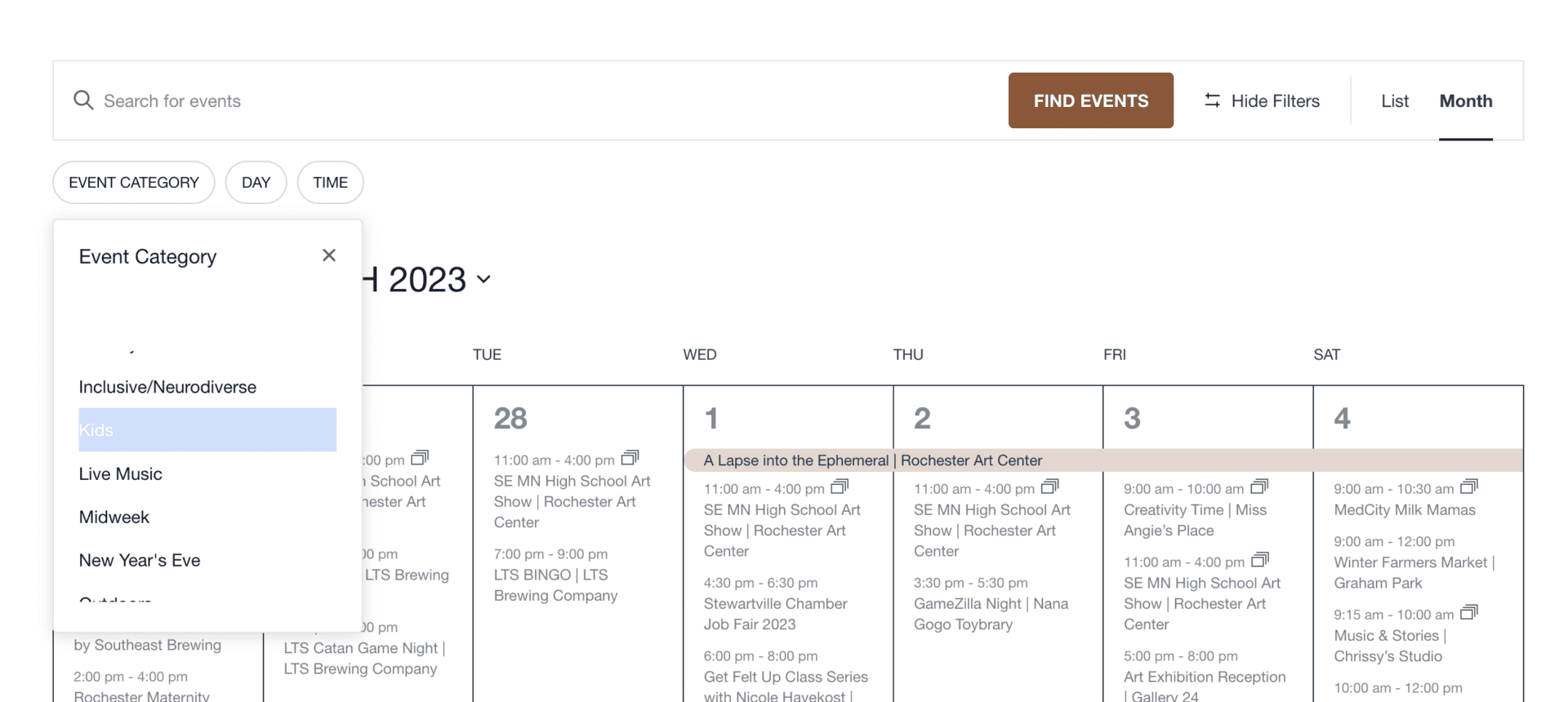Viewport: 1568px width, 702px height.
Task: Switch to Month view
Action: click(x=1466, y=100)
